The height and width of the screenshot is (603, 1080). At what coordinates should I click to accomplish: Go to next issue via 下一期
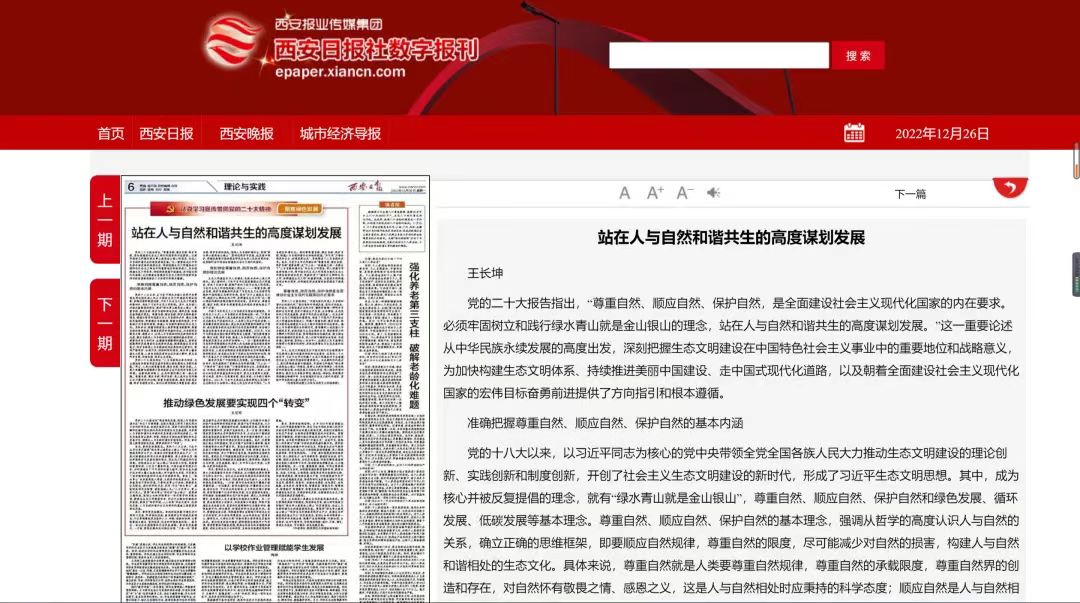[x=105, y=323]
